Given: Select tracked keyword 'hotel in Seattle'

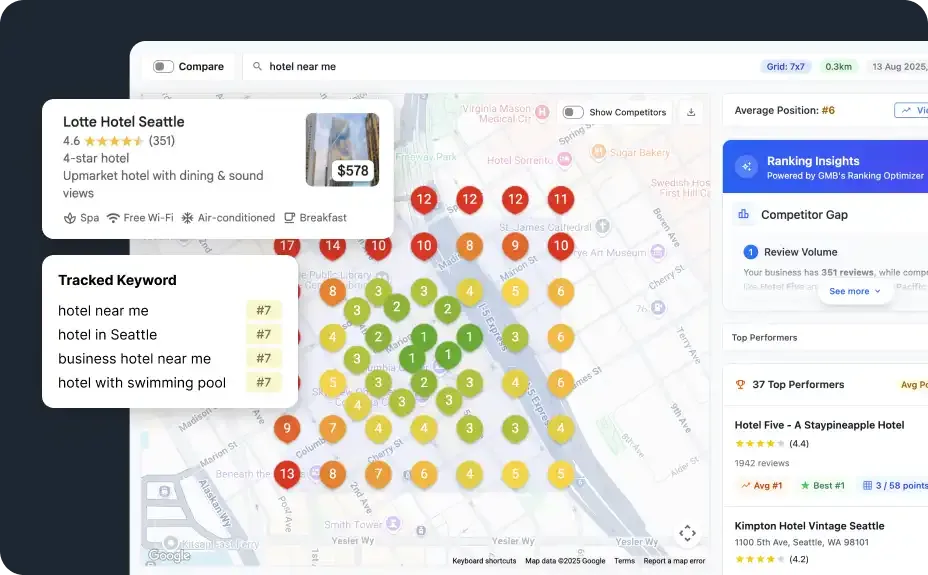Looking at the screenshot, I should click(x=108, y=335).
